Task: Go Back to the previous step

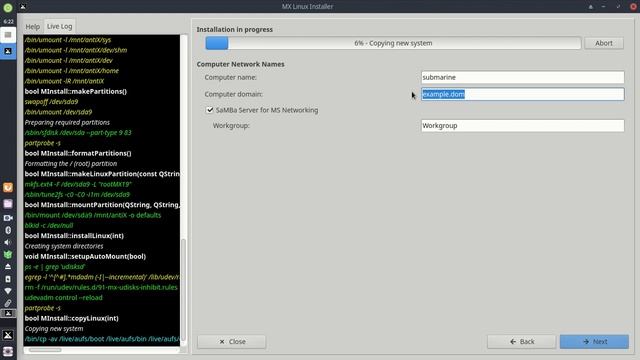Action: point(522,342)
